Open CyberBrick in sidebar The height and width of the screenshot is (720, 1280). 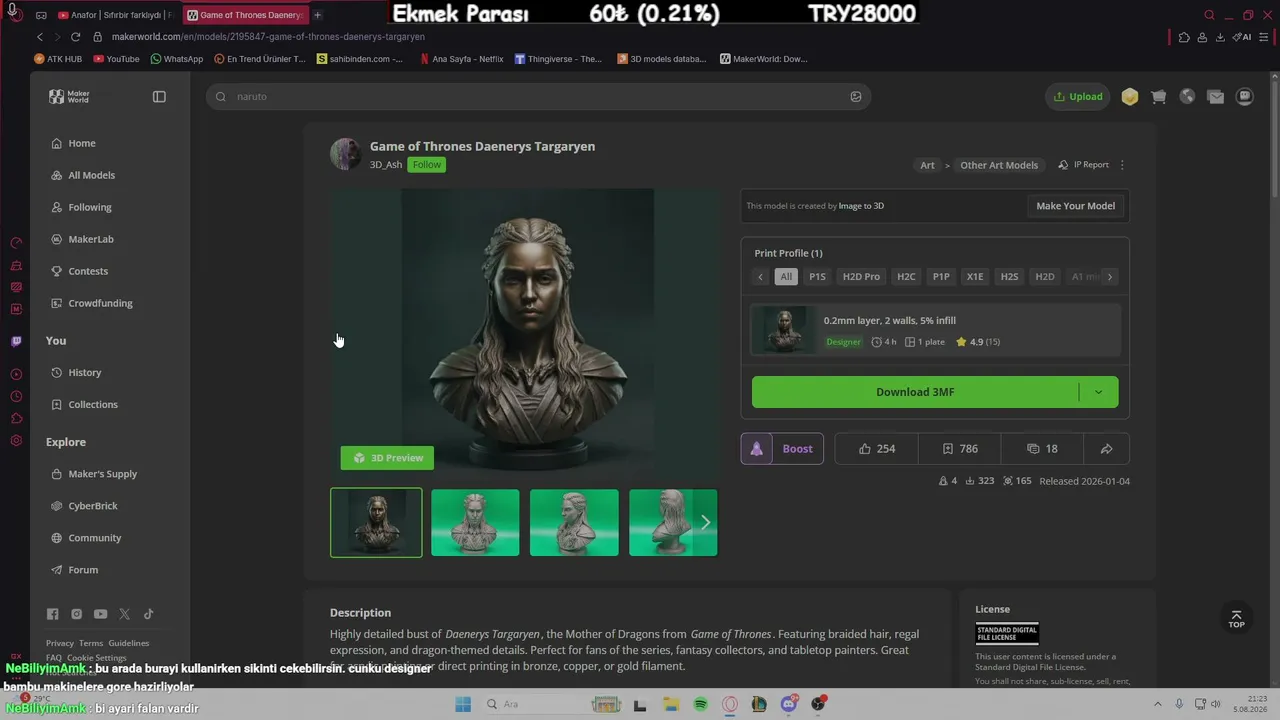click(93, 506)
